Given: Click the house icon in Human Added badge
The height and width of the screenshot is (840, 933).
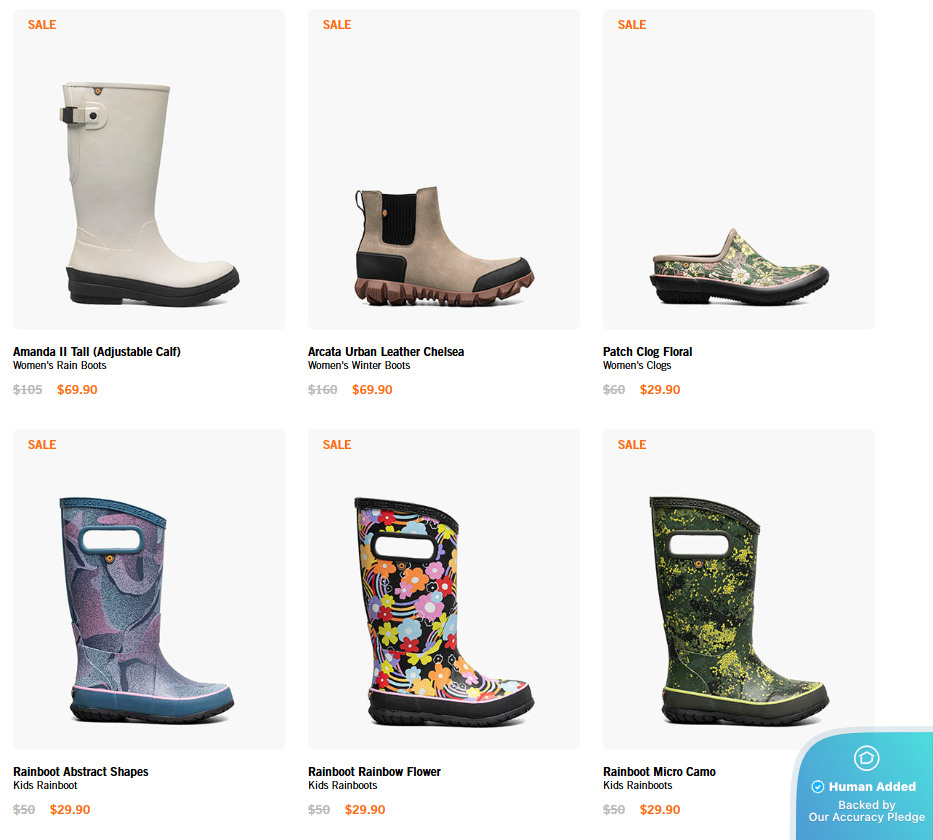Looking at the screenshot, I should [x=866, y=758].
